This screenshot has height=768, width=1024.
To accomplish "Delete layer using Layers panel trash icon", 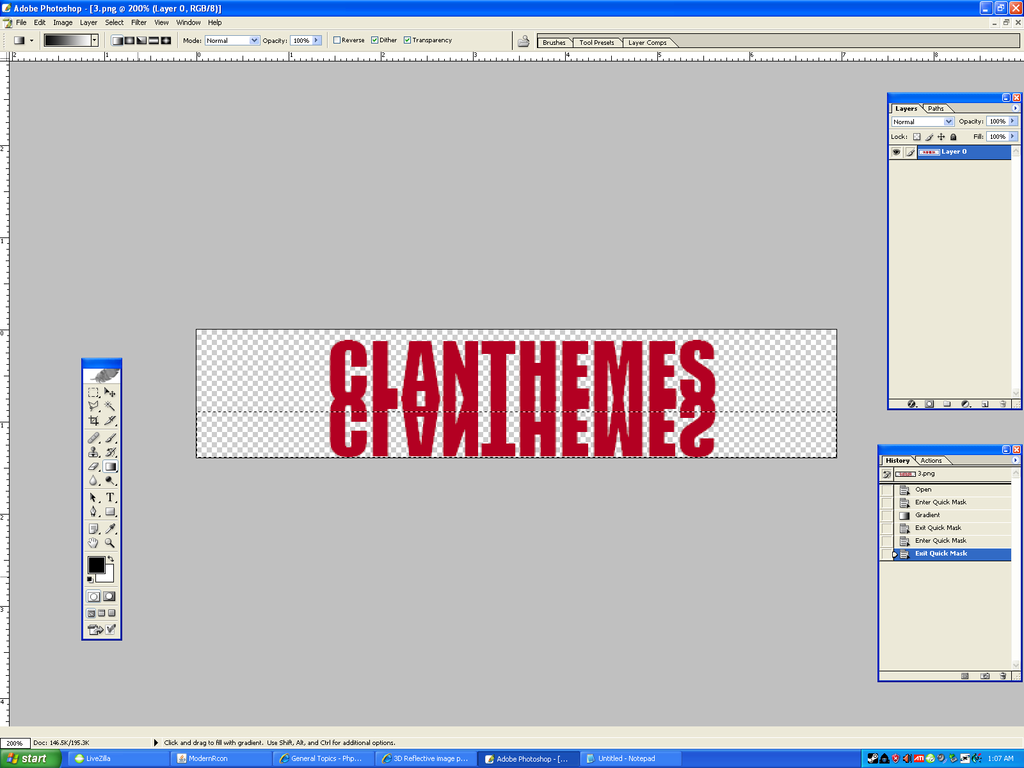I will (1003, 404).
